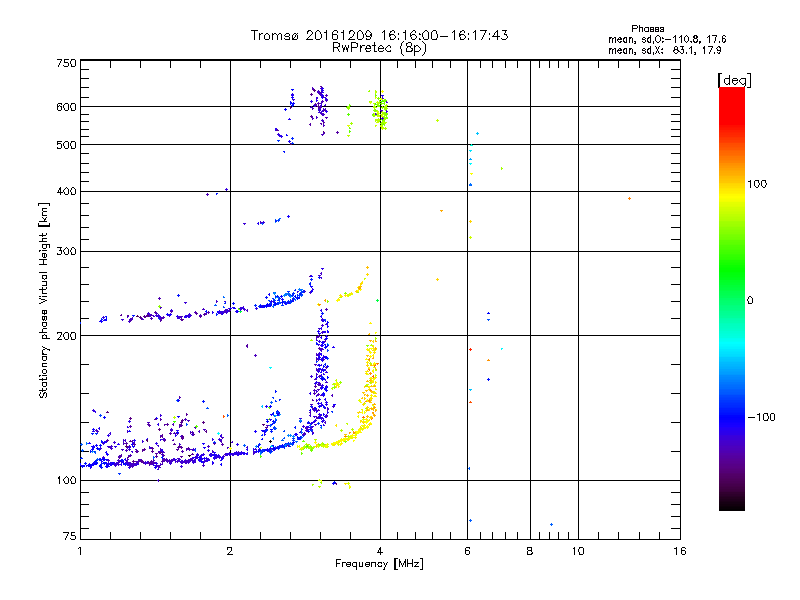Click the 'mean, sd,X: 83.1, 17.9' statistics line
The width and height of the screenshot is (800, 600).
coord(664,50)
